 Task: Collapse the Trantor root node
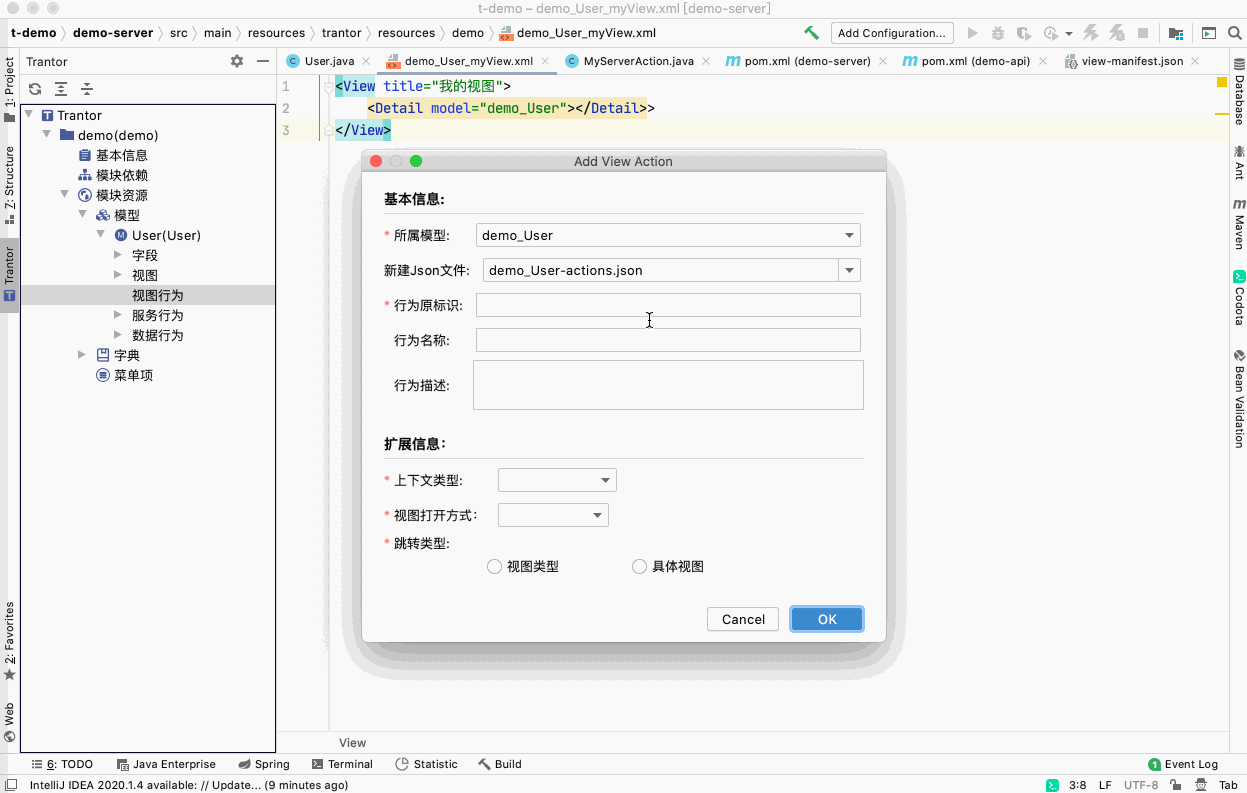(29, 115)
